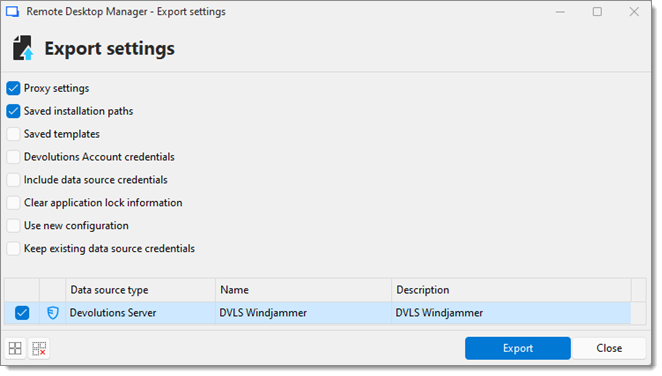
Task: Select the DVLS Windjammer description cell
Action: (x=511, y=313)
